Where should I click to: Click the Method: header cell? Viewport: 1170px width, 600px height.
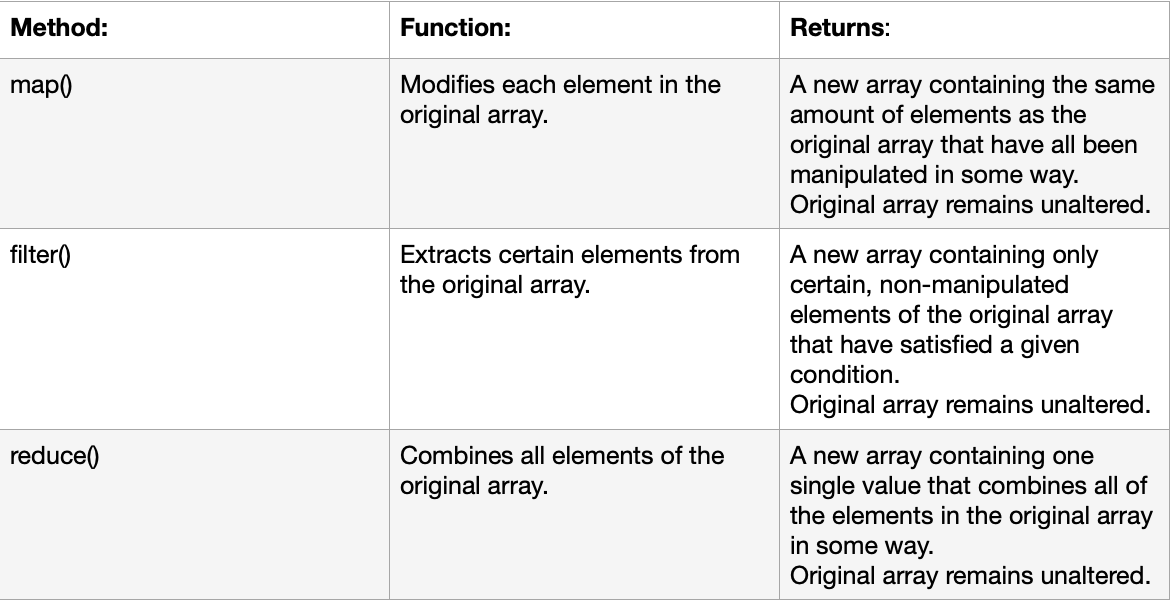coord(194,29)
